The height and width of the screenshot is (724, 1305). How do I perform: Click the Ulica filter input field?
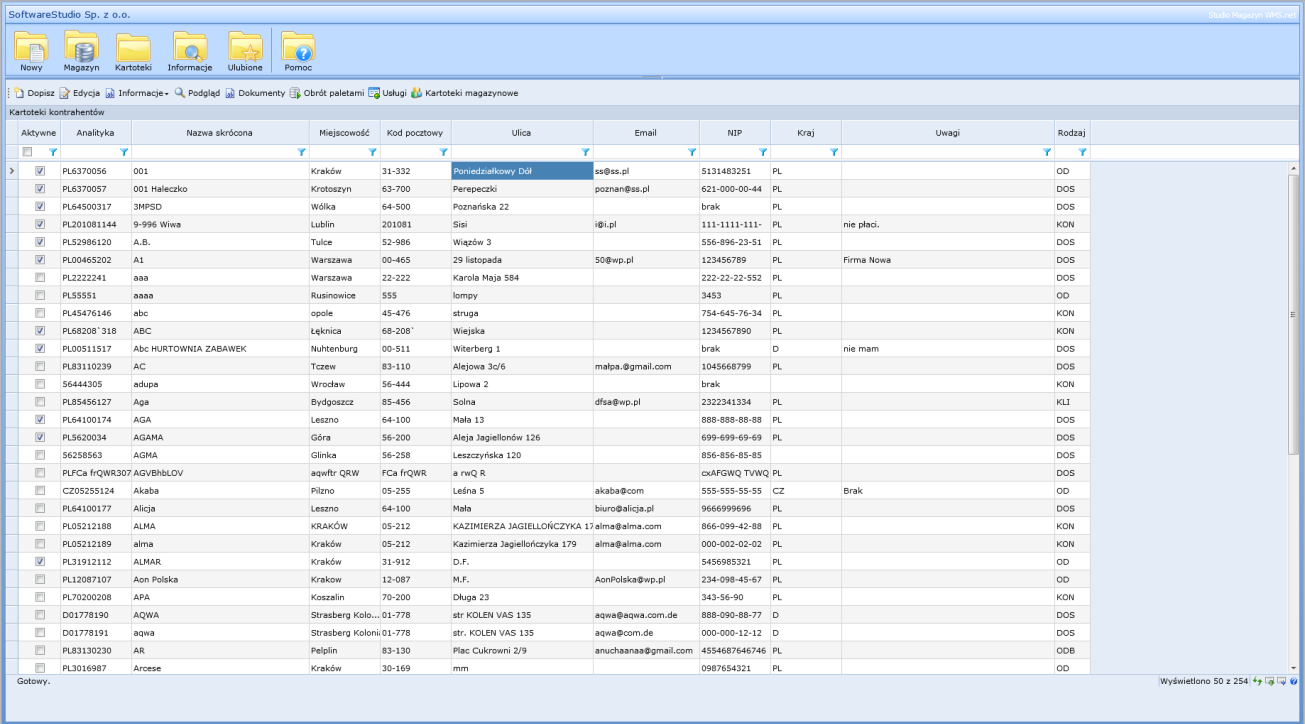pyautogui.click(x=515, y=152)
